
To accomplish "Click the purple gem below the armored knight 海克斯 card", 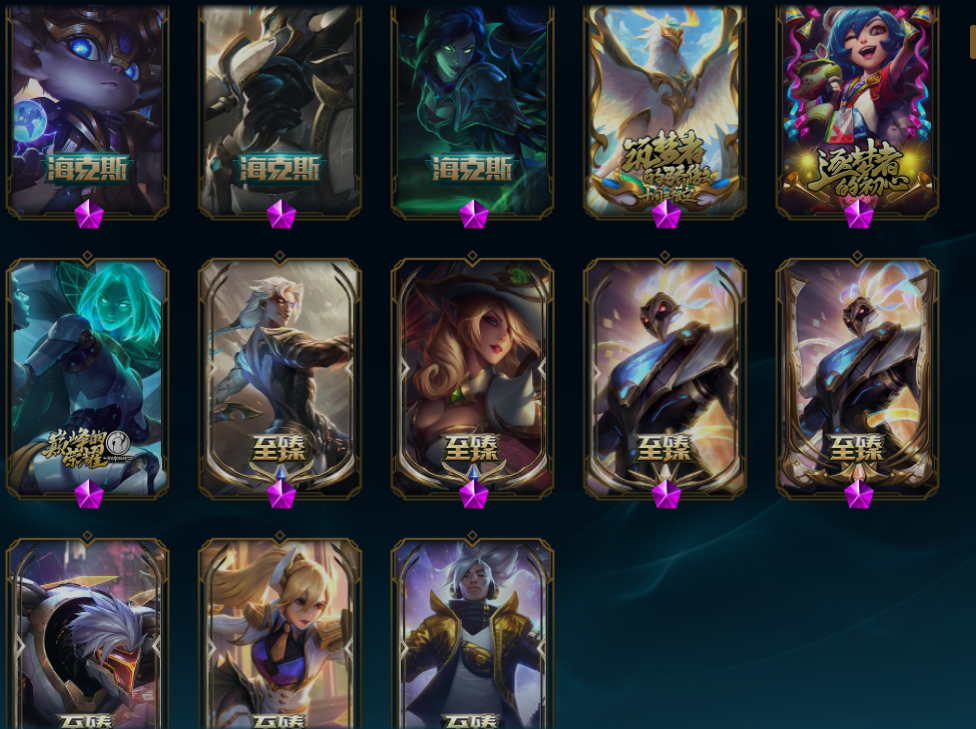I will (x=281, y=214).
